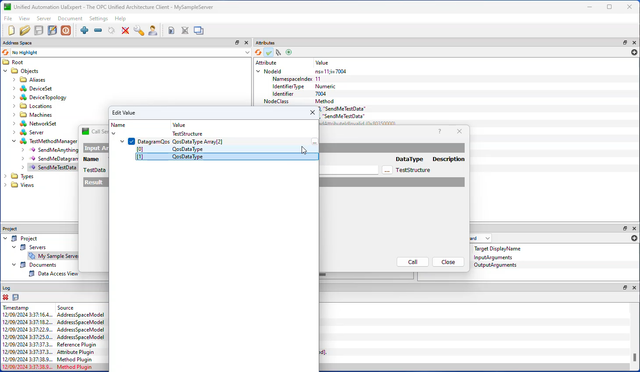
Task: Click the red X disconnect icon
Action: click(x=125, y=31)
